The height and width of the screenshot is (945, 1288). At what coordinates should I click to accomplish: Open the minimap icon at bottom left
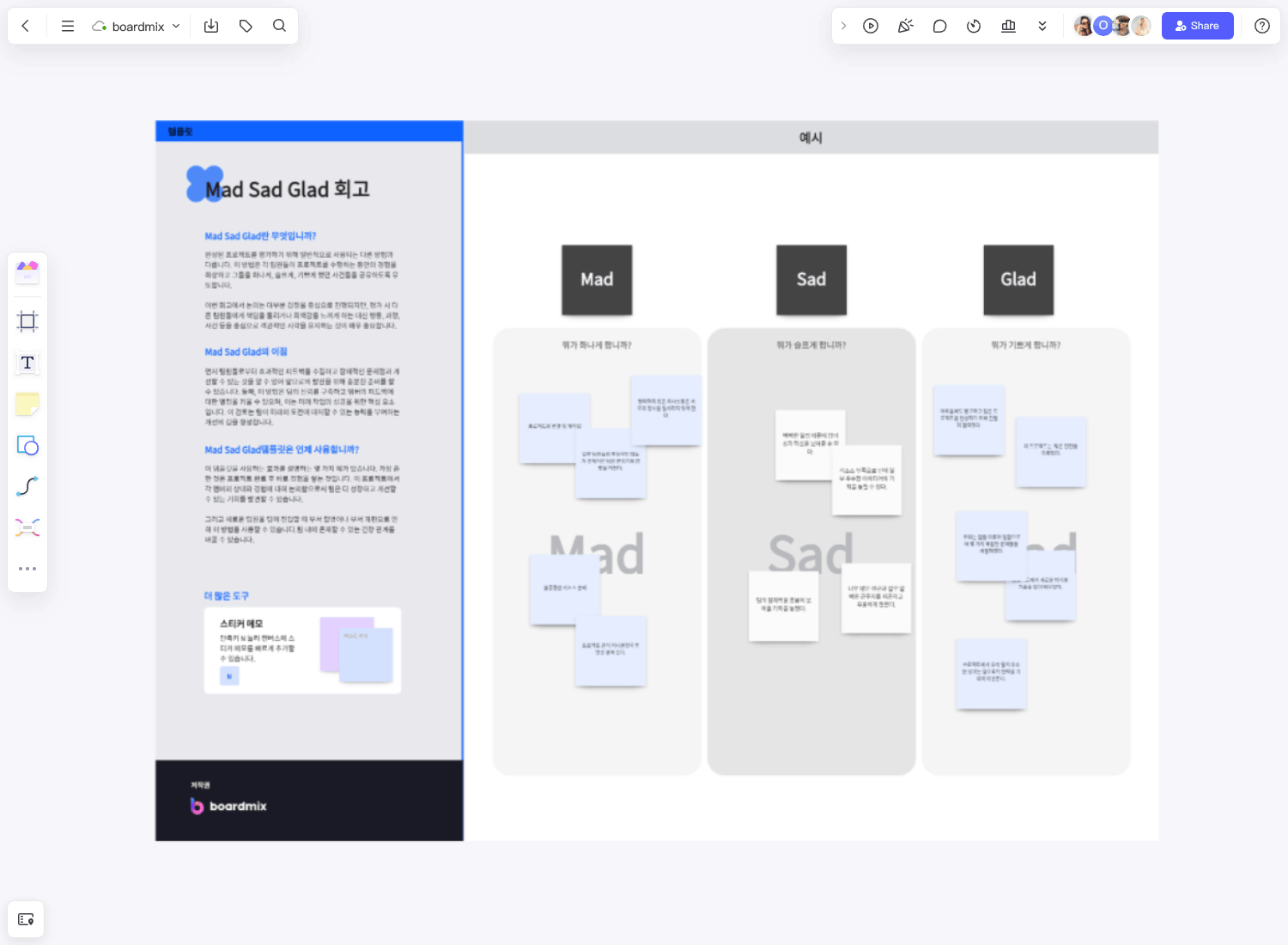26,919
